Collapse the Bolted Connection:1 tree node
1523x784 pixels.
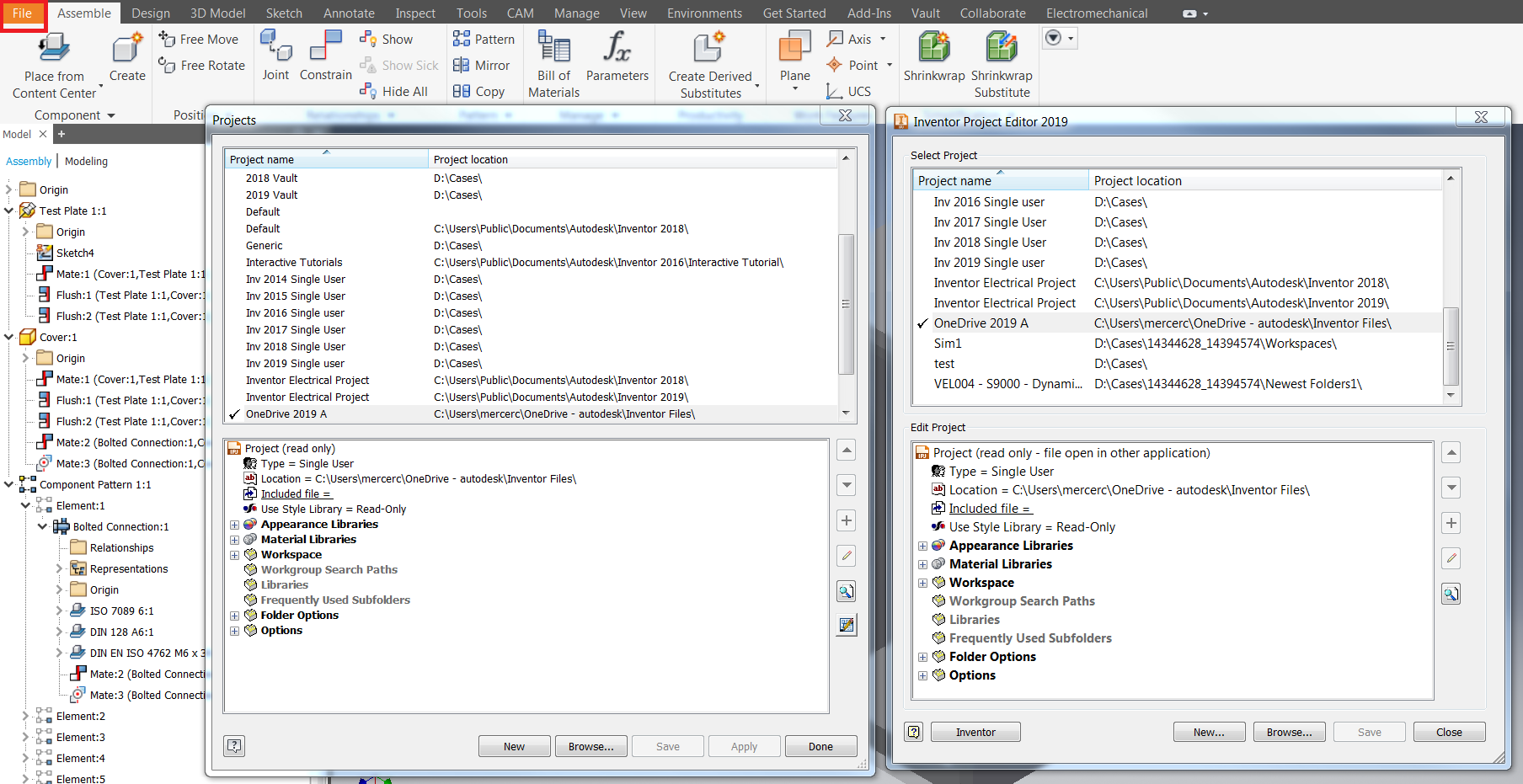(x=42, y=526)
